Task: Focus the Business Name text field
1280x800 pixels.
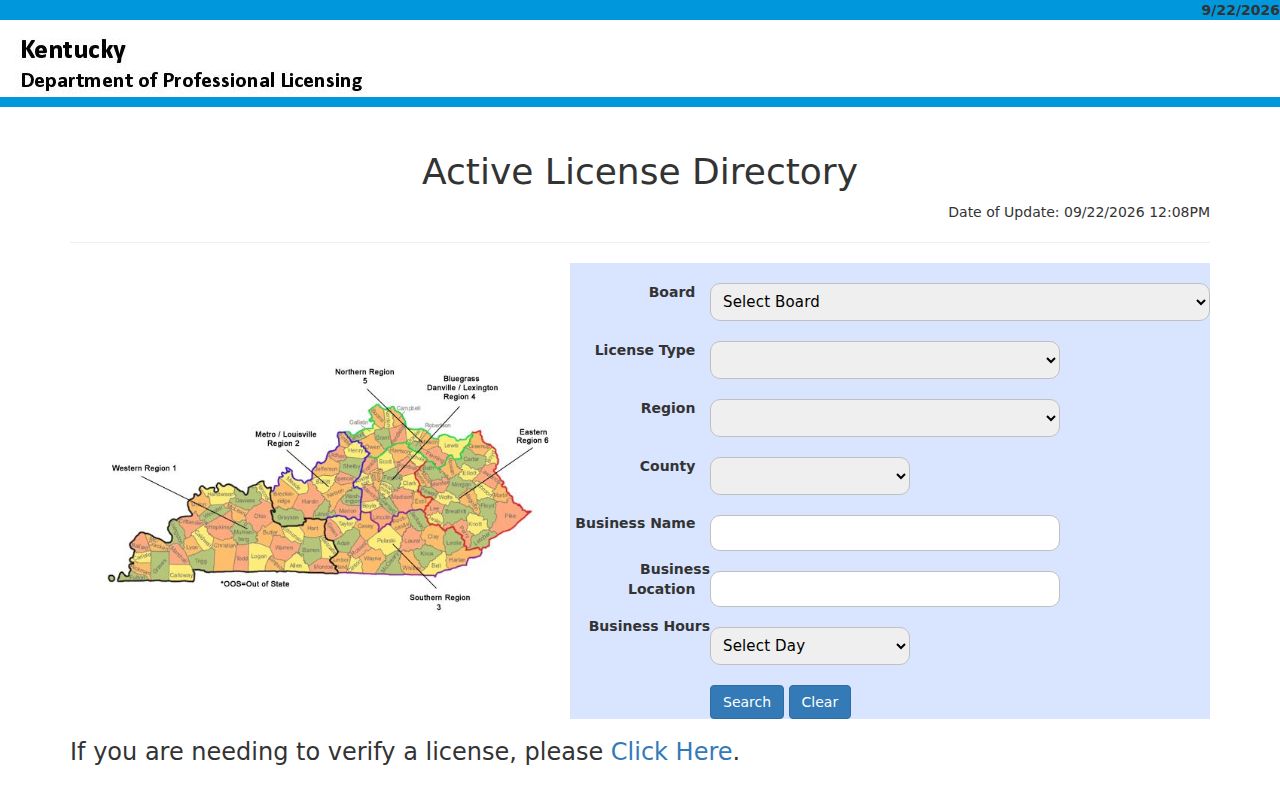Action: pos(884,533)
